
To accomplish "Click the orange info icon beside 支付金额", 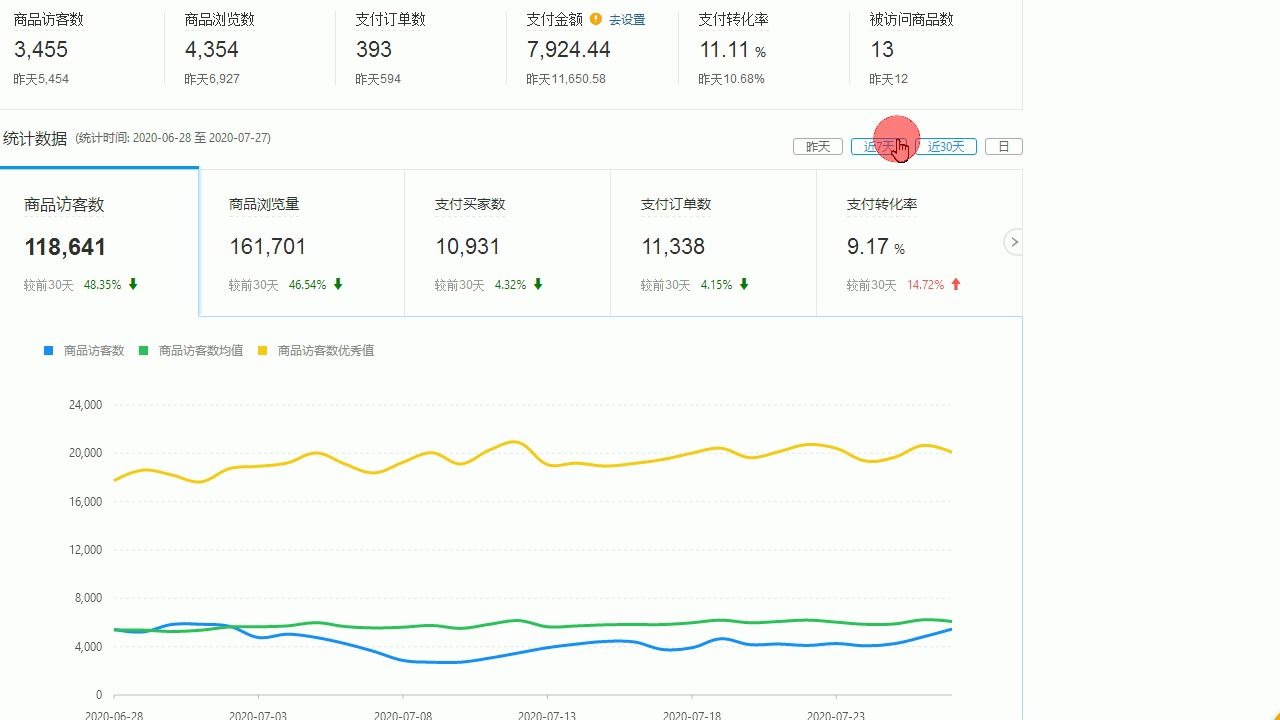I will coord(596,19).
